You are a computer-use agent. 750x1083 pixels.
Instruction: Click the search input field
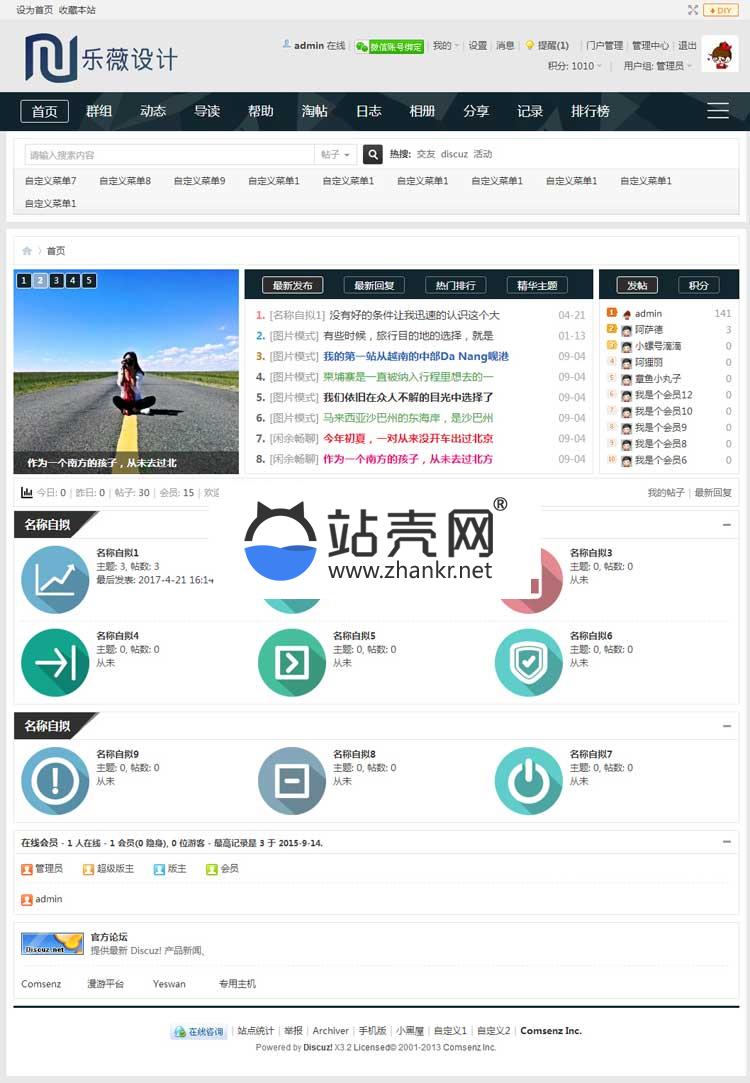click(x=170, y=155)
